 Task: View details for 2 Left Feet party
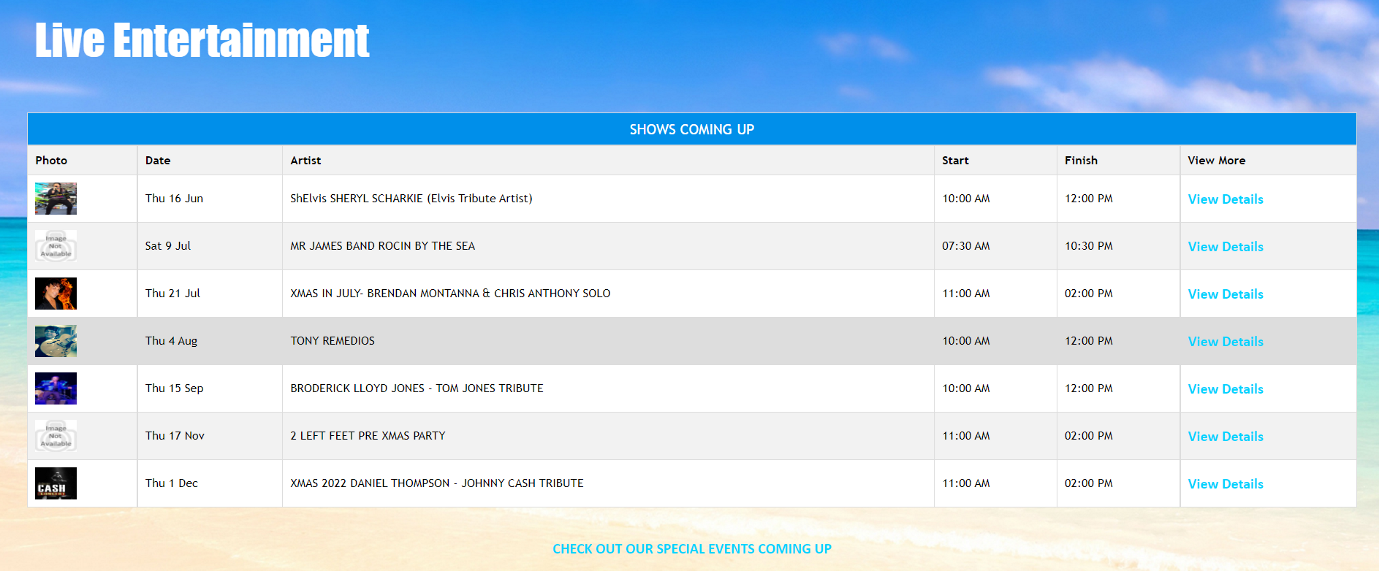pyautogui.click(x=1225, y=437)
